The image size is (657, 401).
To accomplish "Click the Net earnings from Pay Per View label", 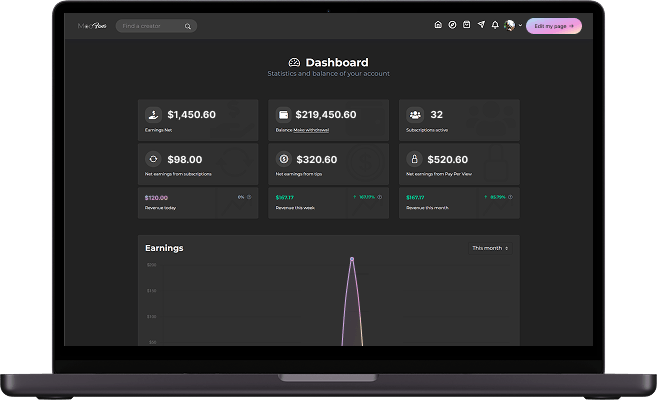I will 439,174.
